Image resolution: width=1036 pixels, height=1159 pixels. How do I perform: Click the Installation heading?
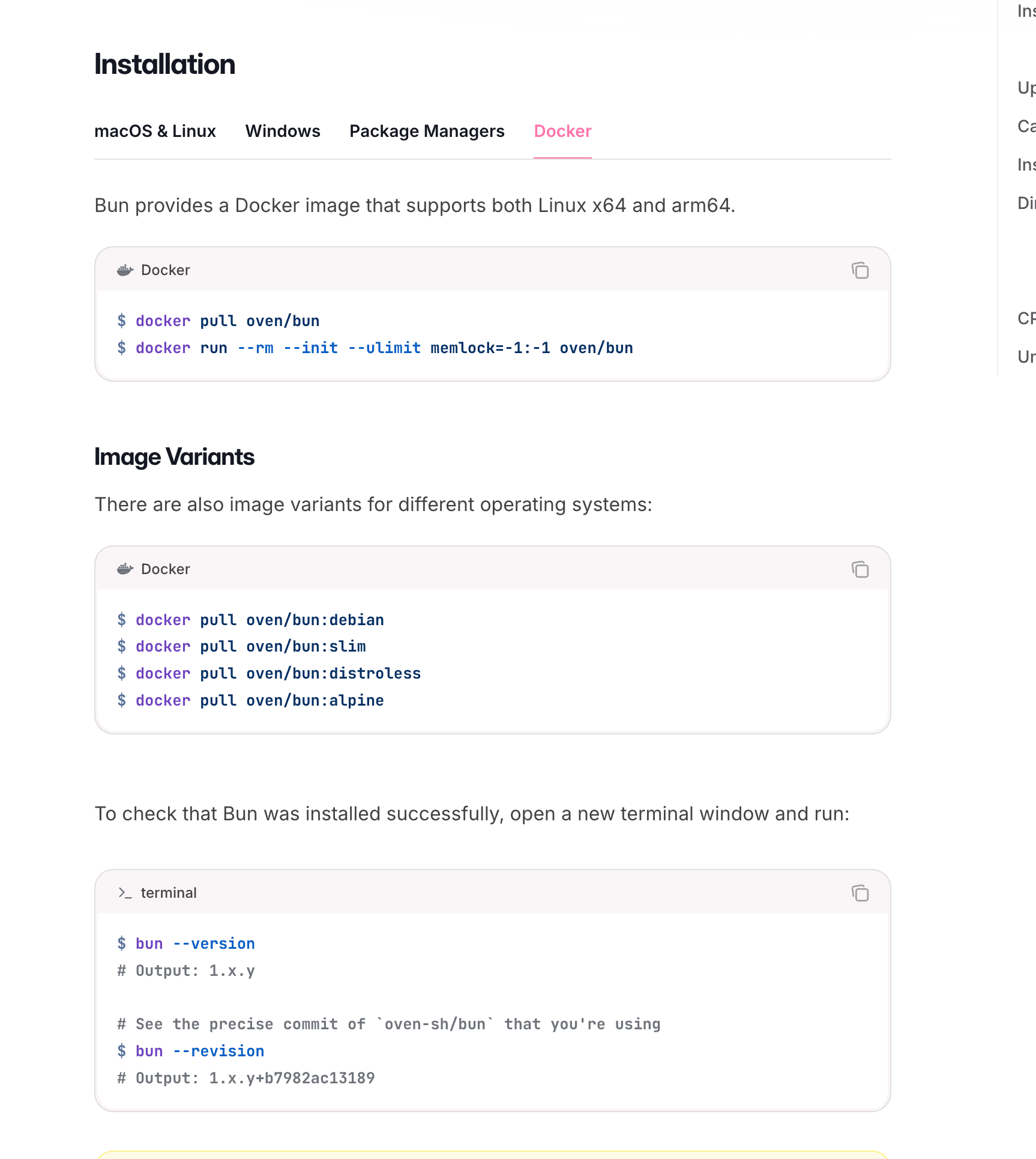point(164,64)
